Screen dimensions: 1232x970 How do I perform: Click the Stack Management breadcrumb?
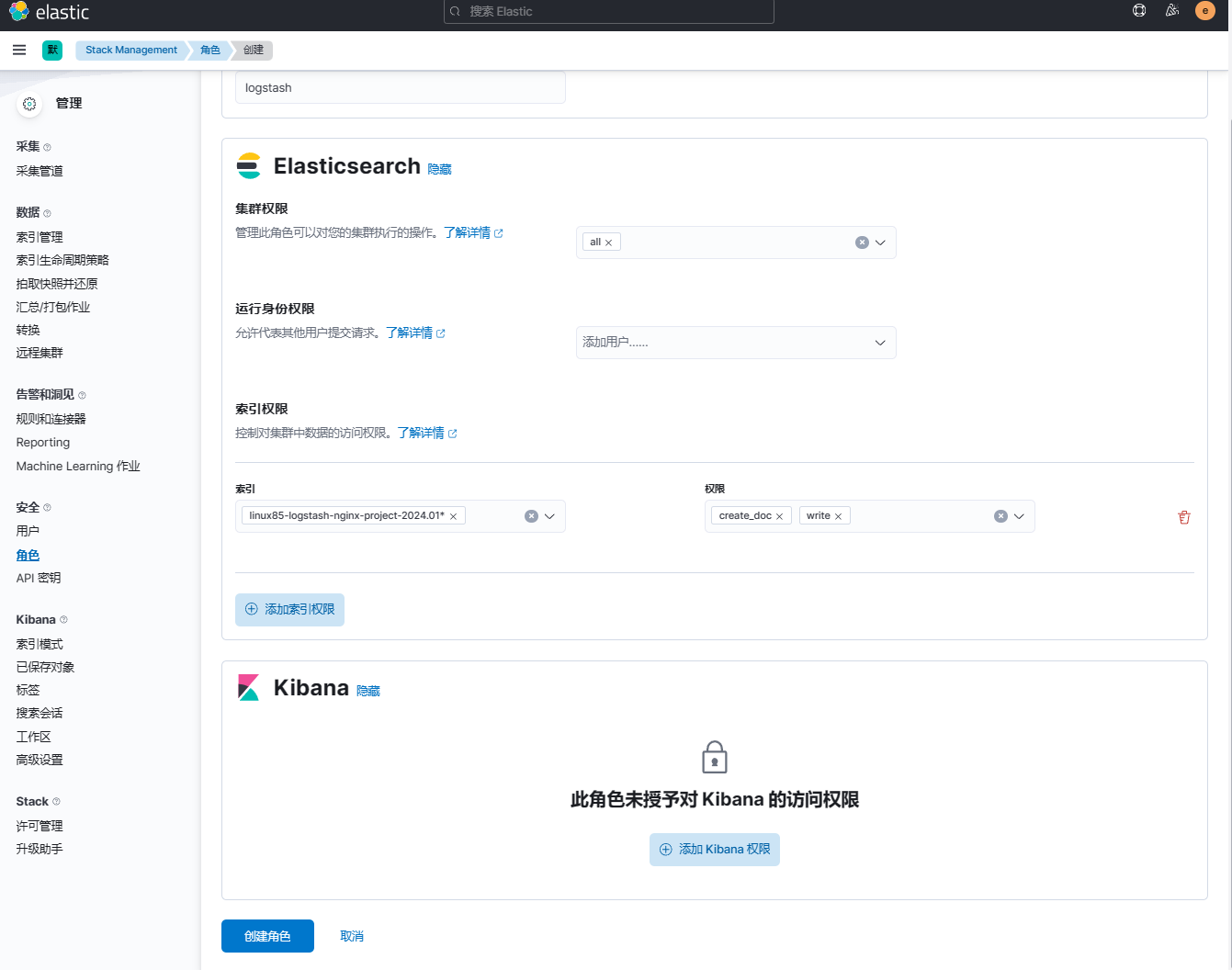(x=131, y=50)
